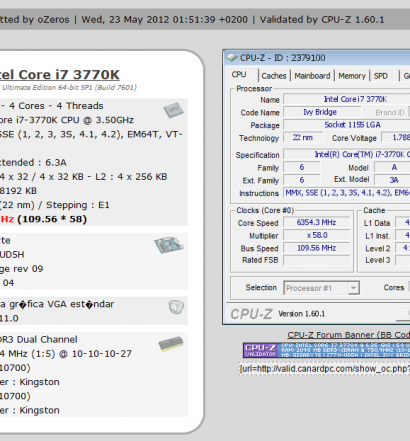Click the Multiplier value x 58.0

click(316, 235)
